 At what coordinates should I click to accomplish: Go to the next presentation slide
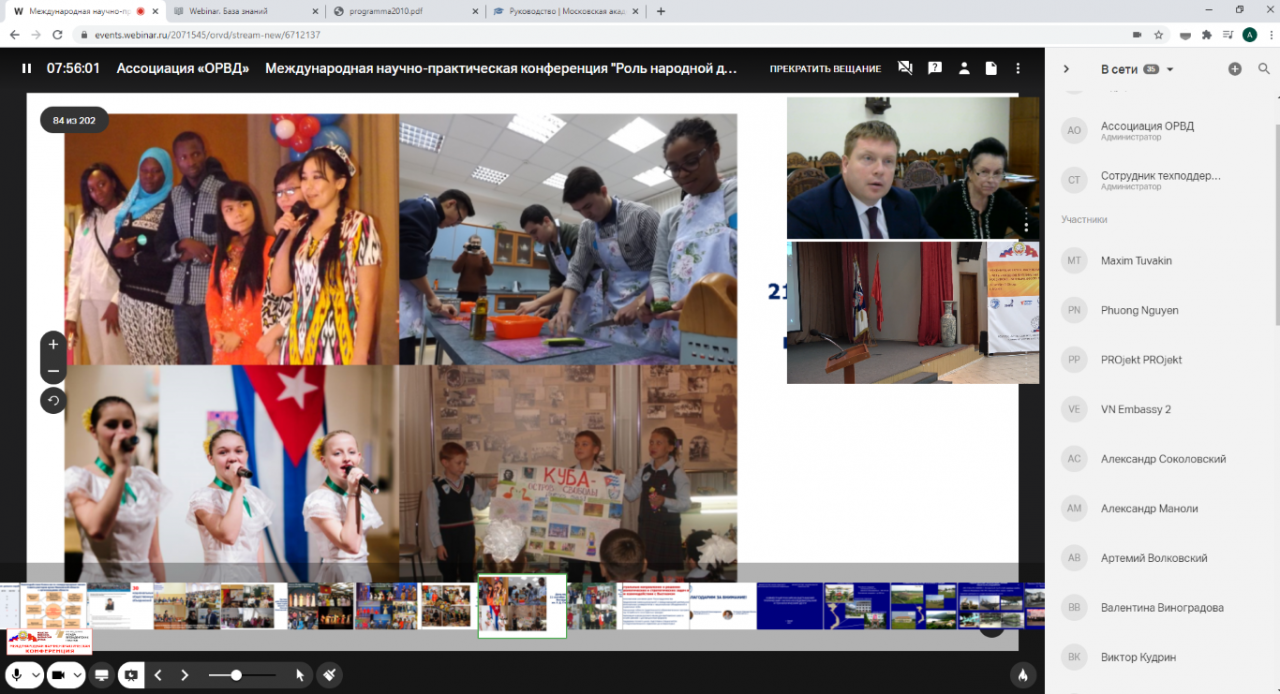coord(185,675)
